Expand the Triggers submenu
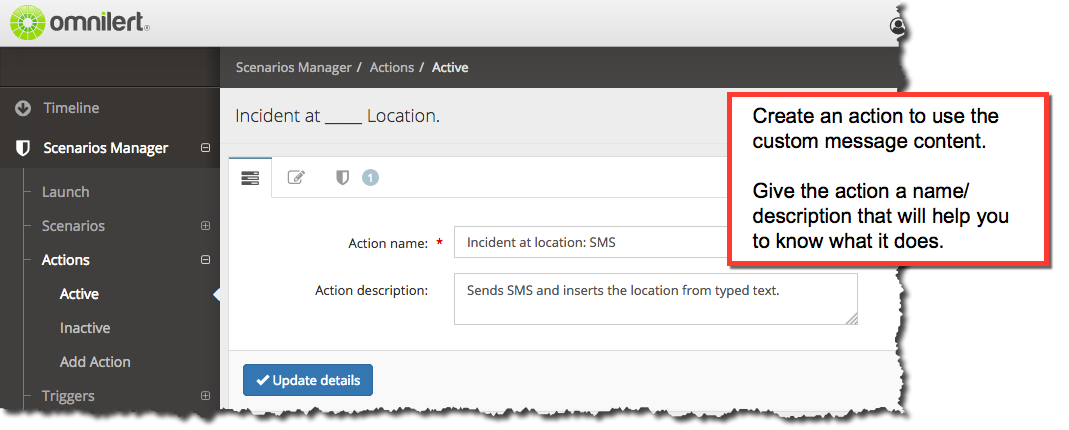The image size is (1069, 430). coord(205,395)
